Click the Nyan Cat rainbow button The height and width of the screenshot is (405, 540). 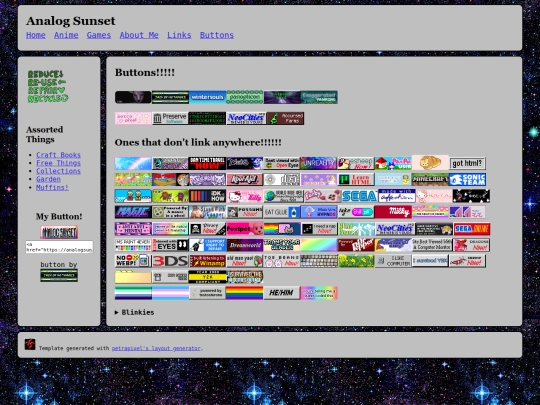point(281,229)
